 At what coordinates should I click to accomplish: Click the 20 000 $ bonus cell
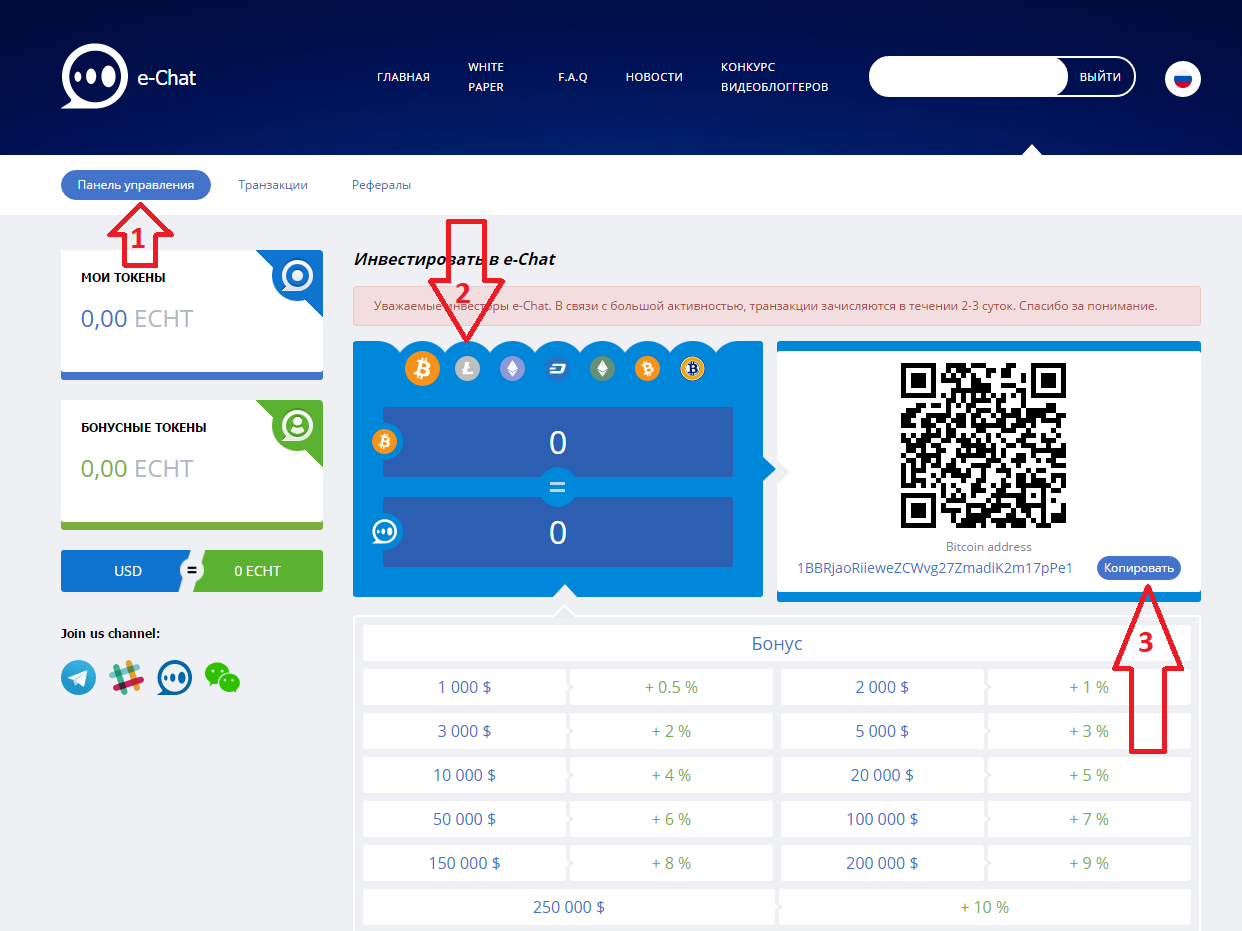point(882,775)
